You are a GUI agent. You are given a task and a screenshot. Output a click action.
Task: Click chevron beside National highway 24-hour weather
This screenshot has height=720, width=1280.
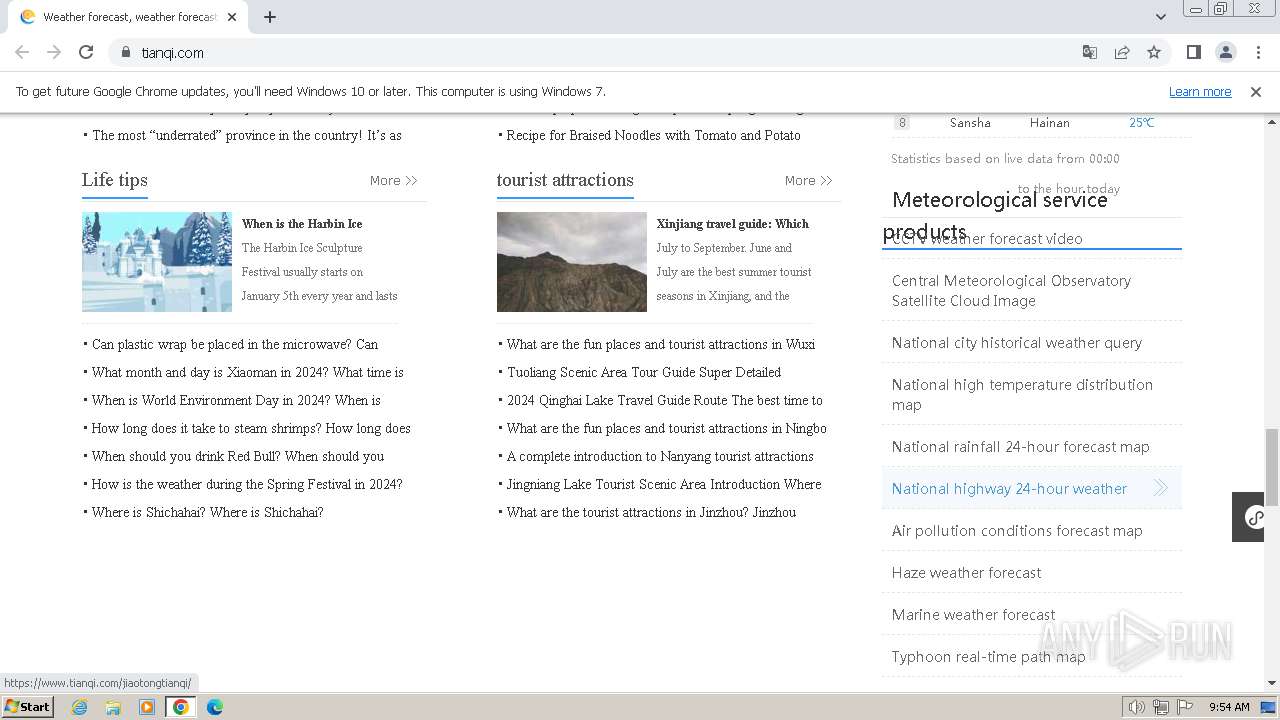pos(1160,488)
